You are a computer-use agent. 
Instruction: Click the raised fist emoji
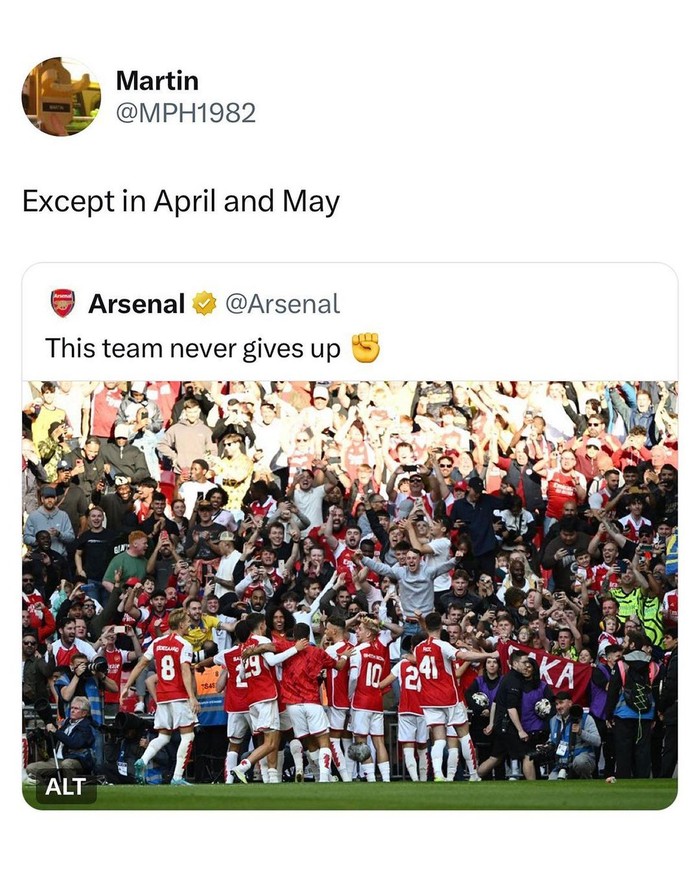point(366,348)
